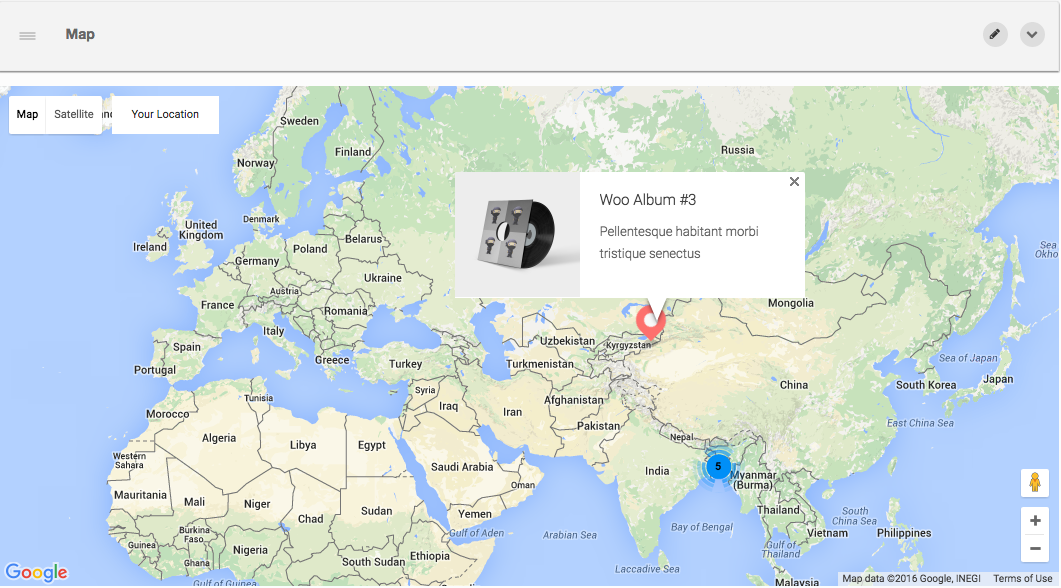Switch to Satellite view
1061x588 pixels.
coord(74,115)
